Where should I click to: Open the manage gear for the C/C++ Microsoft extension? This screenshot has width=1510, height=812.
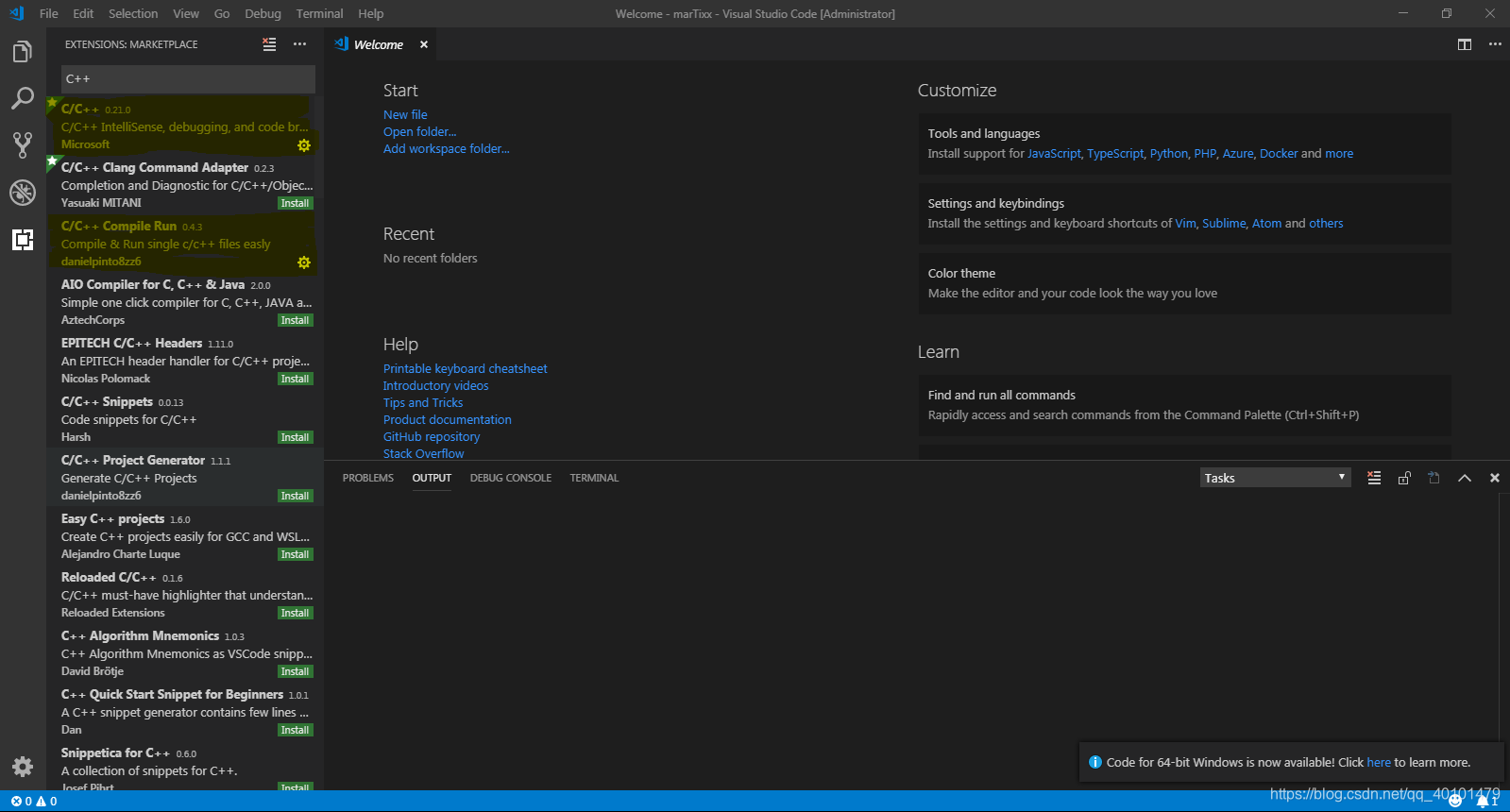[304, 145]
